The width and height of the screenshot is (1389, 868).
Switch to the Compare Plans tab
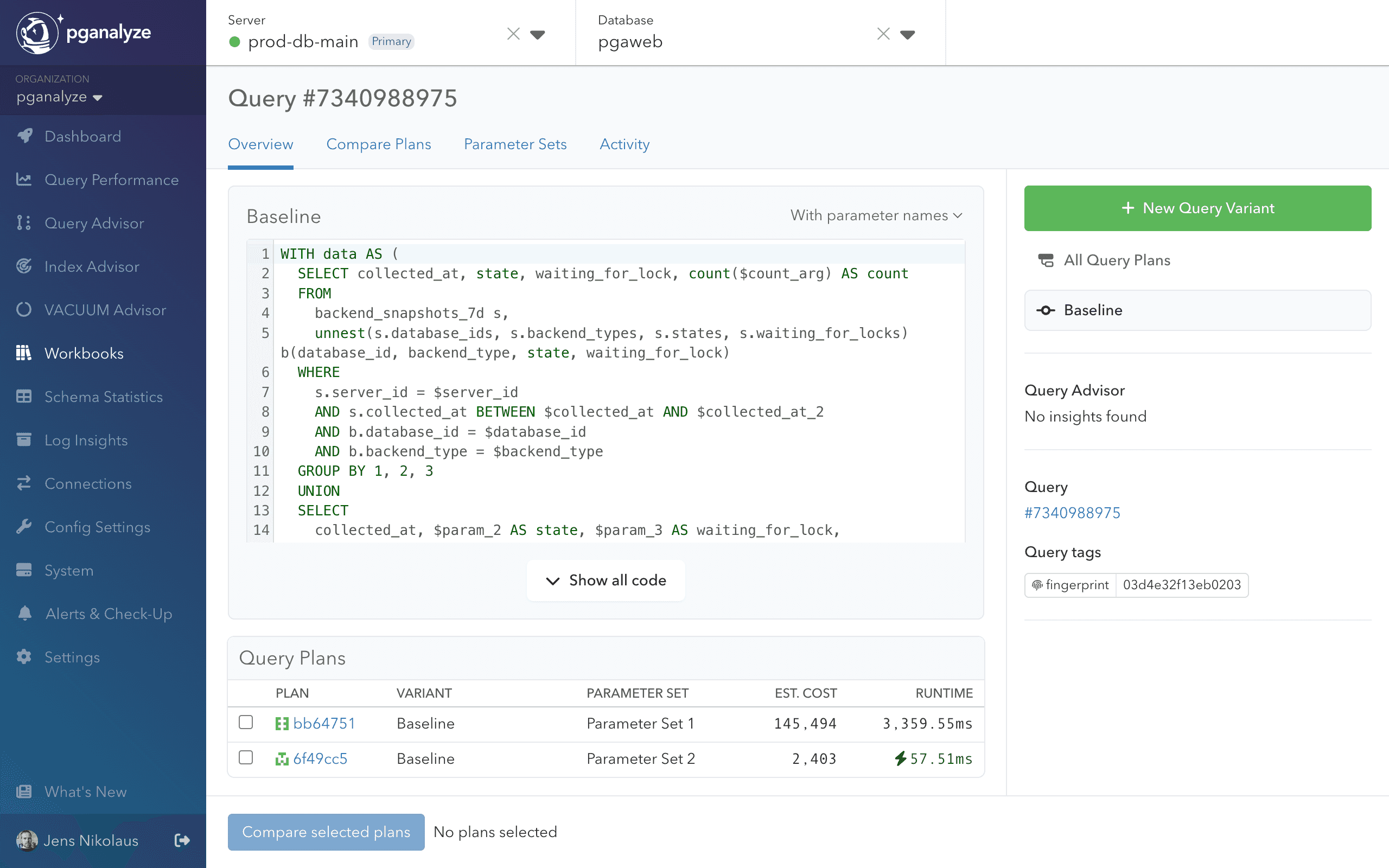(378, 144)
